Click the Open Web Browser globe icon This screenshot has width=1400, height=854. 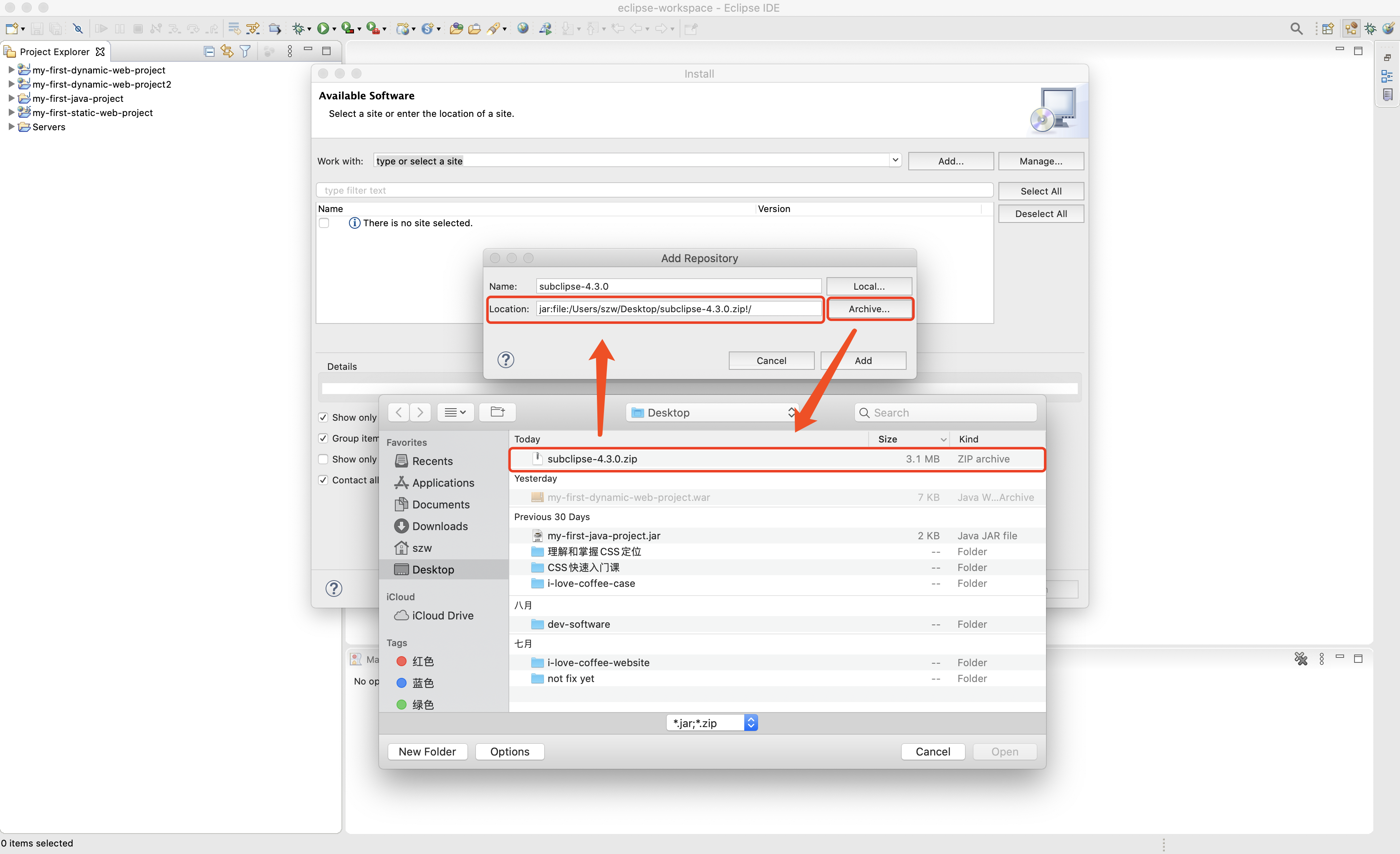point(523,28)
